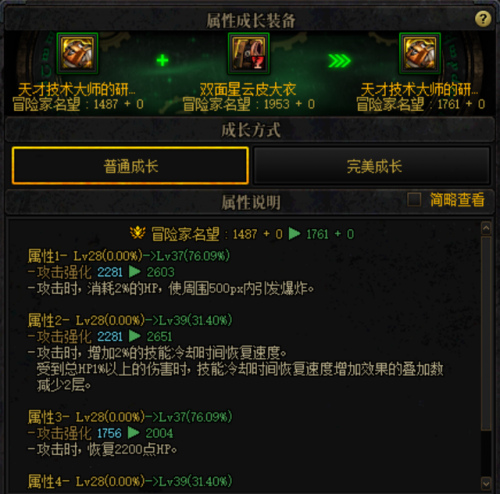Viewport: 500px width, 494px height.
Task: Click green arrow beside 属性1 攻击强化 2281
Action: (x=135, y=272)
